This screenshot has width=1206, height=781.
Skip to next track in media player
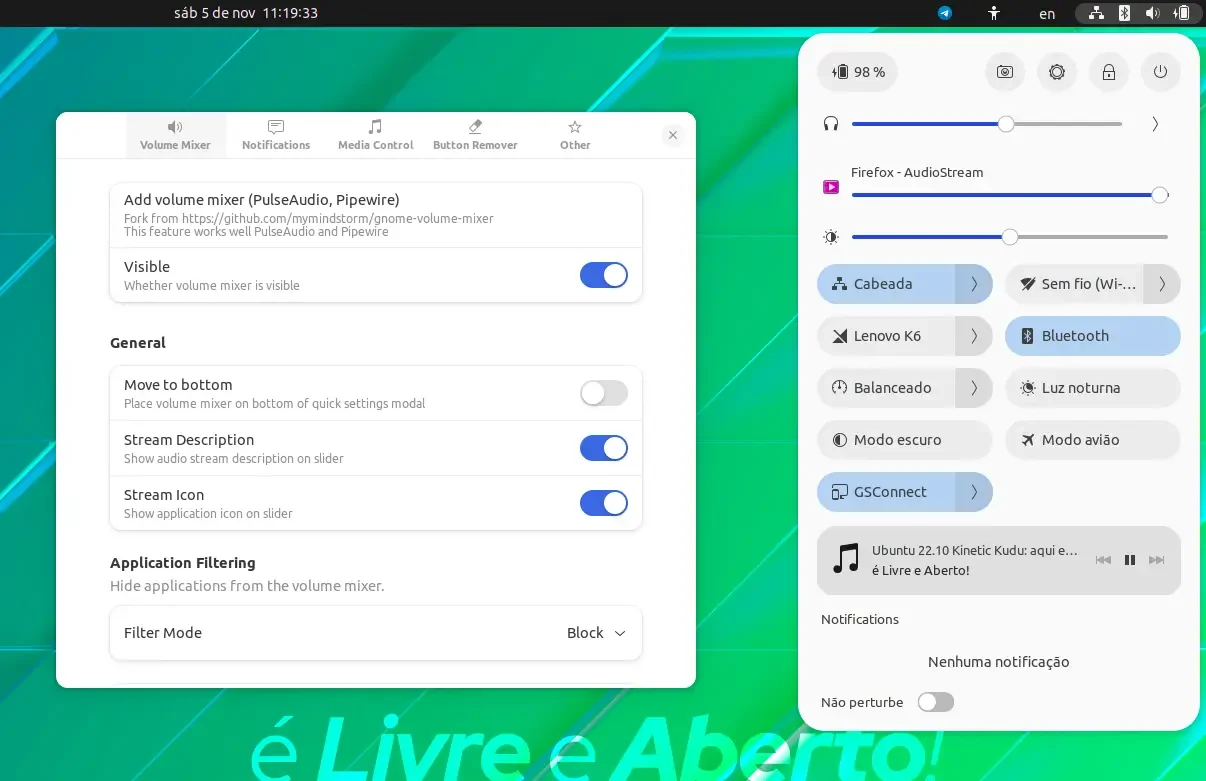point(1157,560)
